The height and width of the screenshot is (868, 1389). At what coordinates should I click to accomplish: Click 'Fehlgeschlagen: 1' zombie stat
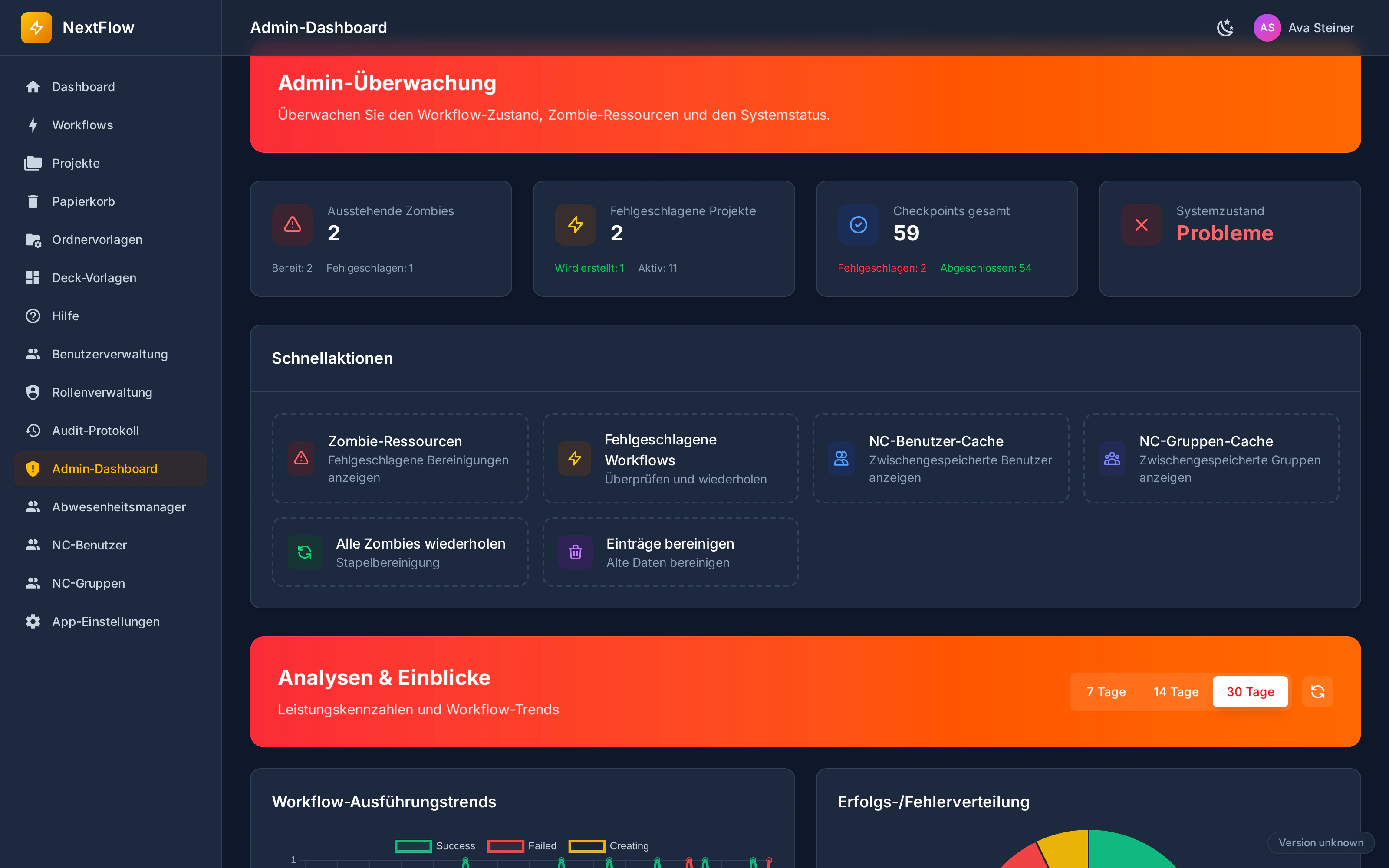pyautogui.click(x=370, y=268)
